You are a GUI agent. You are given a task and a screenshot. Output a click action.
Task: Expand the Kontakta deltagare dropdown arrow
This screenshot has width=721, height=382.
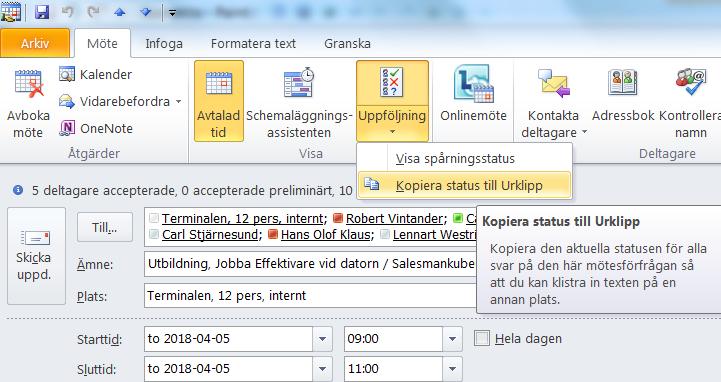click(x=584, y=132)
